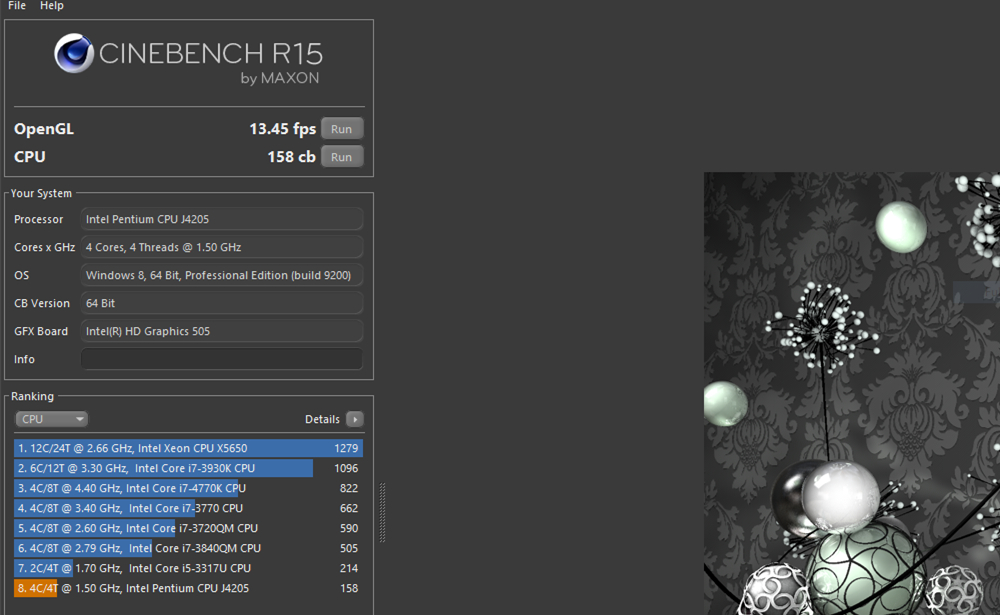This screenshot has width=1000, height=615.
Task: Open the CPU ranking type dropdown
Action: pos(52,419)
